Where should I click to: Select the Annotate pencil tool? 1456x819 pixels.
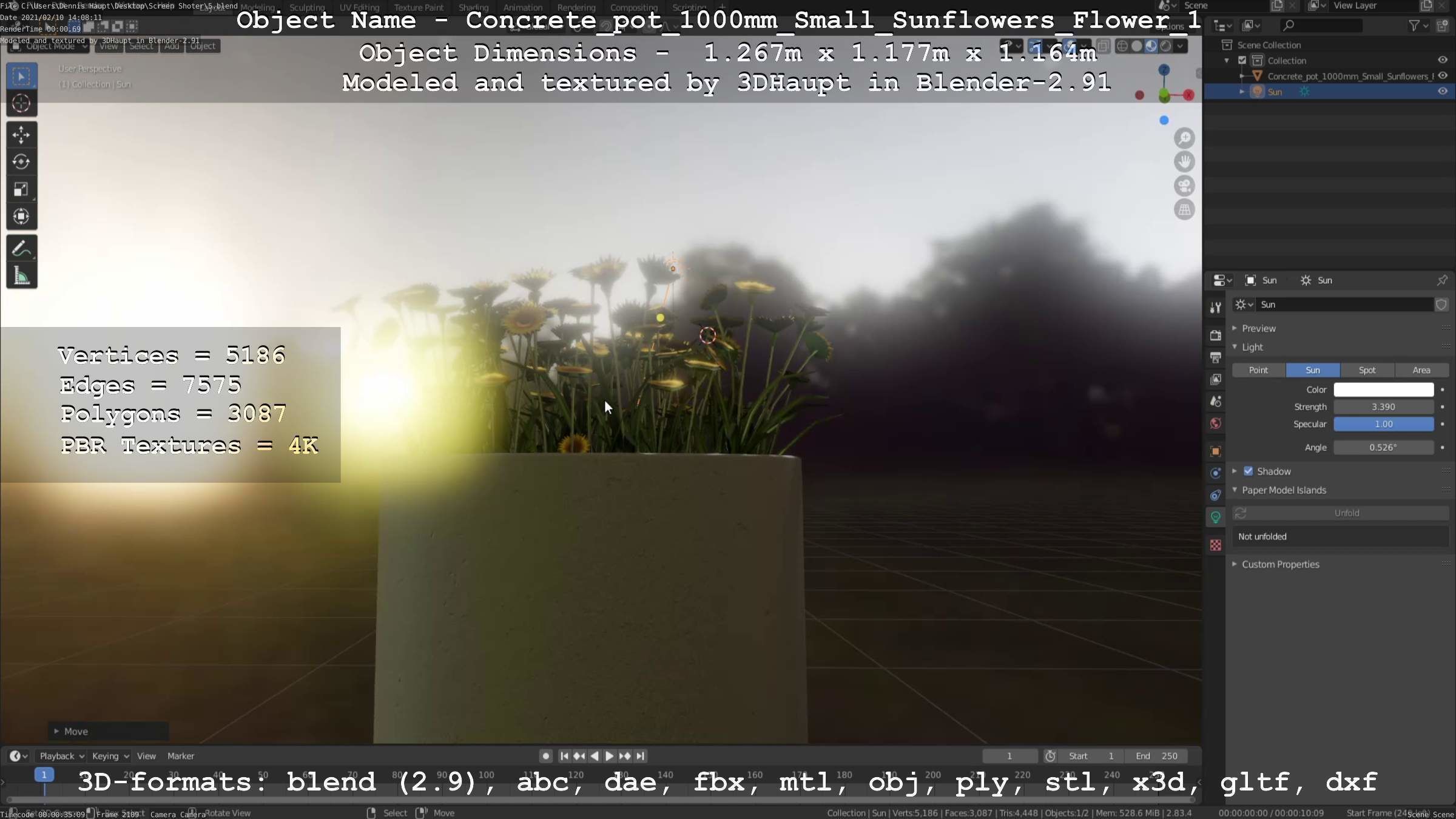pyautogui.click(x=21, y=249)
